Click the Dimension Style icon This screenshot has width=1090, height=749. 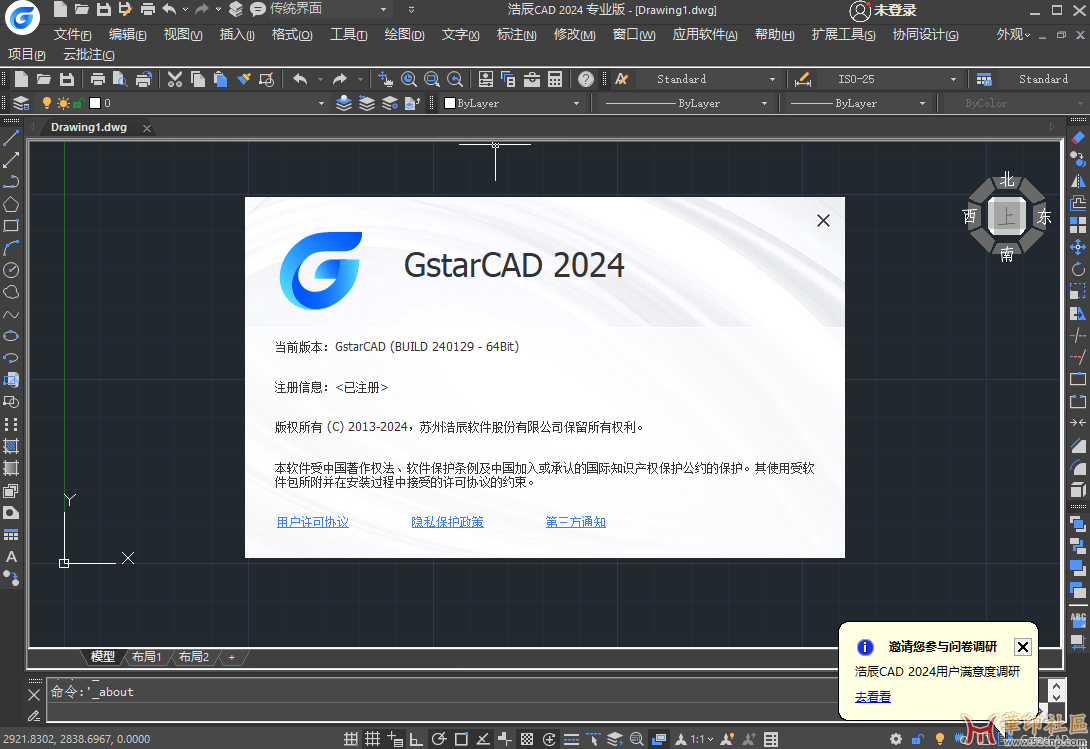coord(802,79)
